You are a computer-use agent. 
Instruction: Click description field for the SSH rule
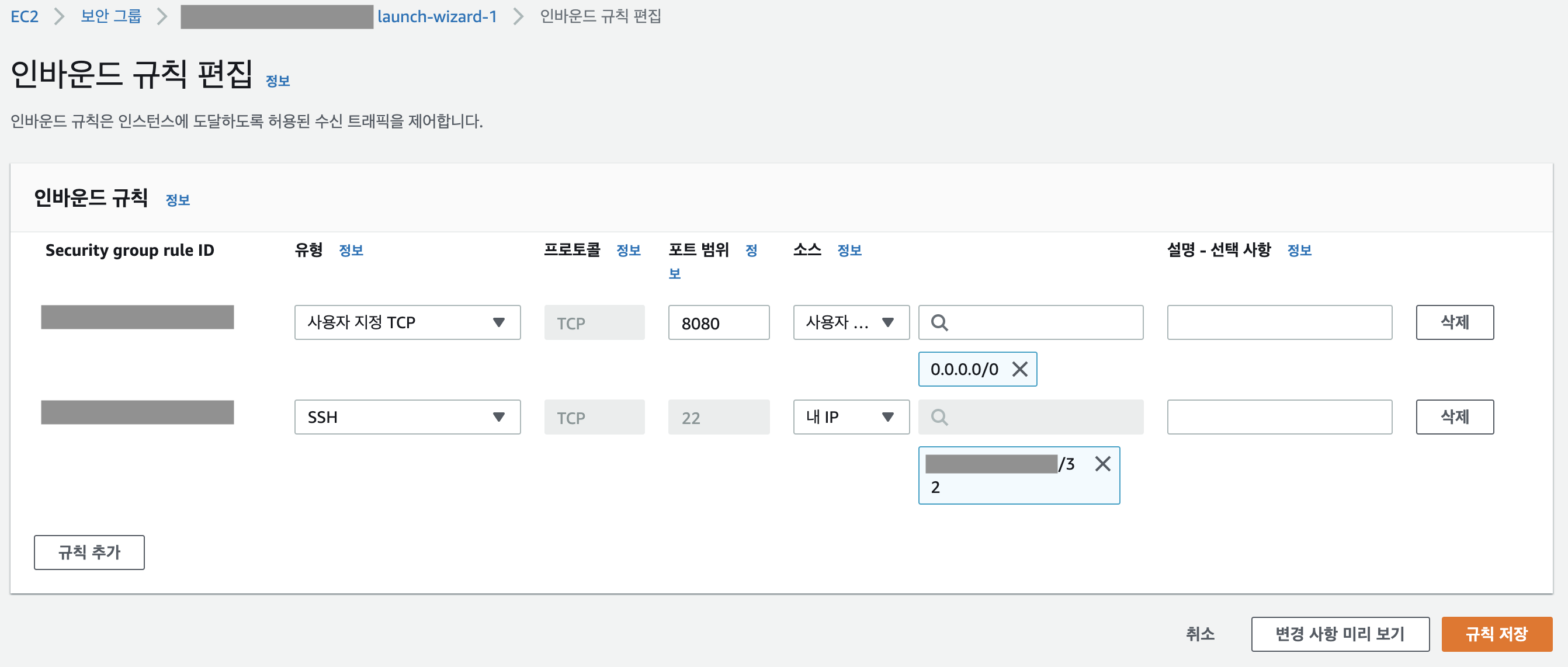1279,418
